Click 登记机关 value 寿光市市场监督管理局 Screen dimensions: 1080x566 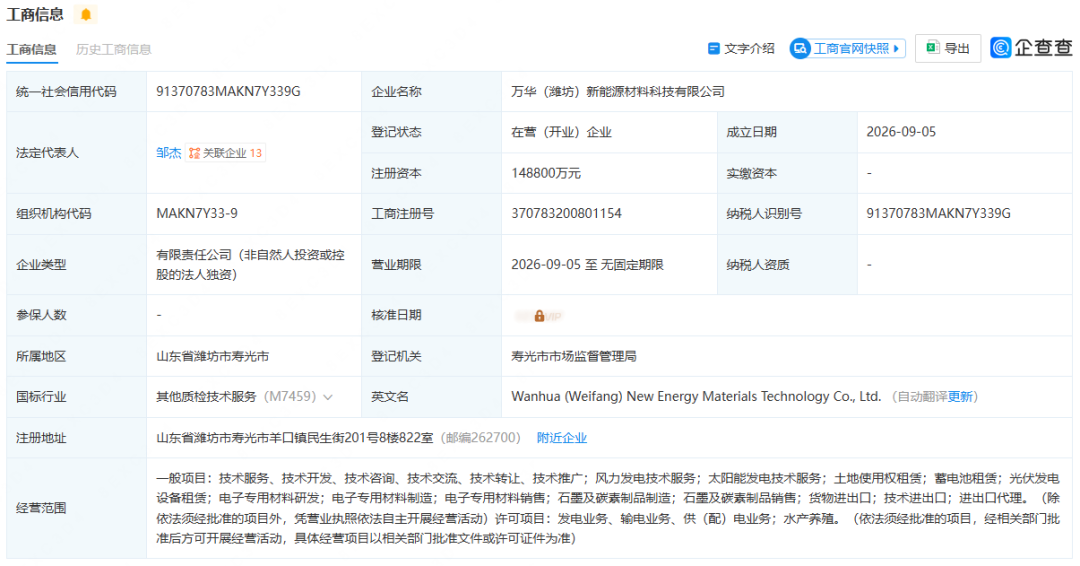[574, 356]
